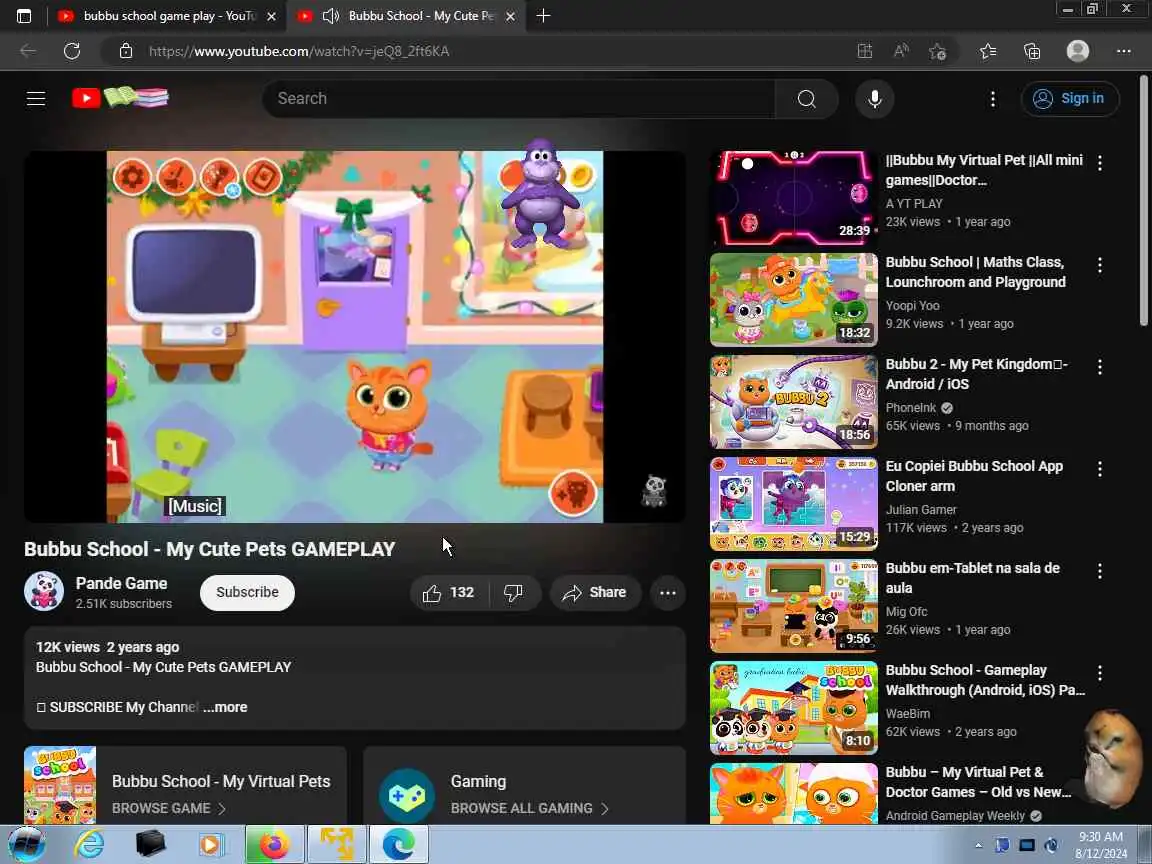Viewport: 1152px width, 864px height.
Task: Open Yoopi Yoo channel link
Action: (912, 306)
